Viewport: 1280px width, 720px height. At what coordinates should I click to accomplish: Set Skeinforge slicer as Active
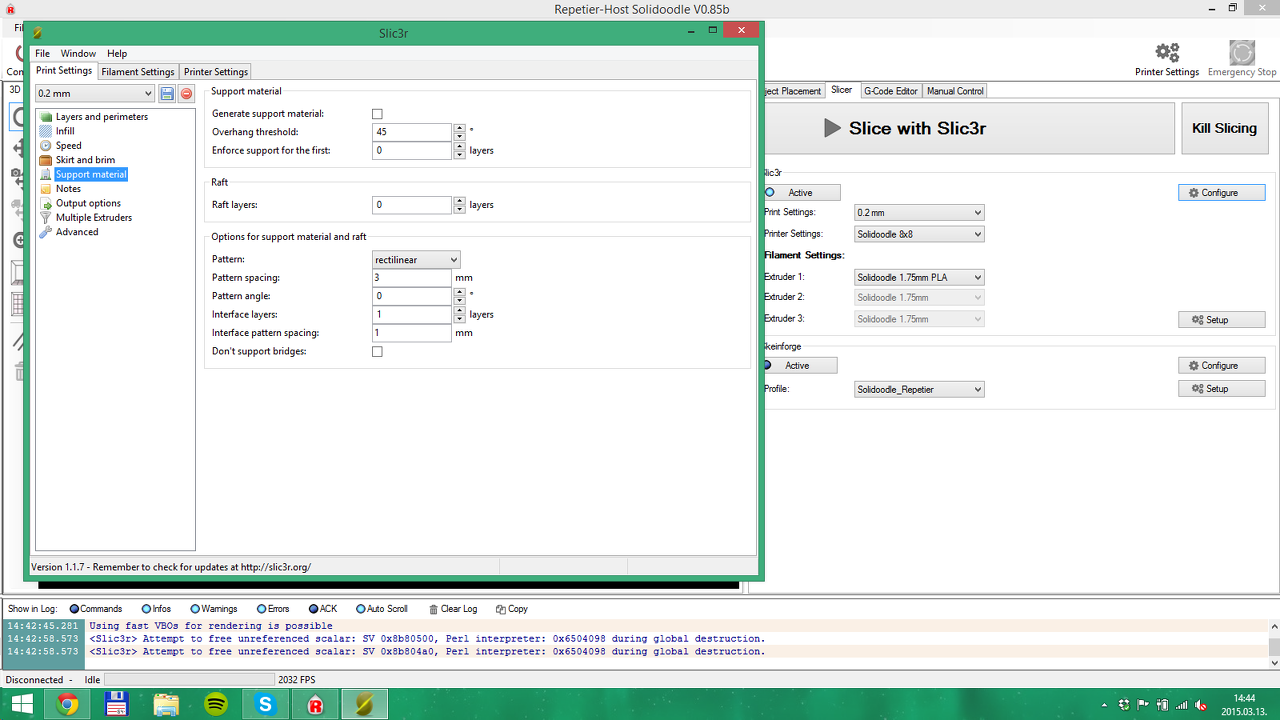coord(800,366)
